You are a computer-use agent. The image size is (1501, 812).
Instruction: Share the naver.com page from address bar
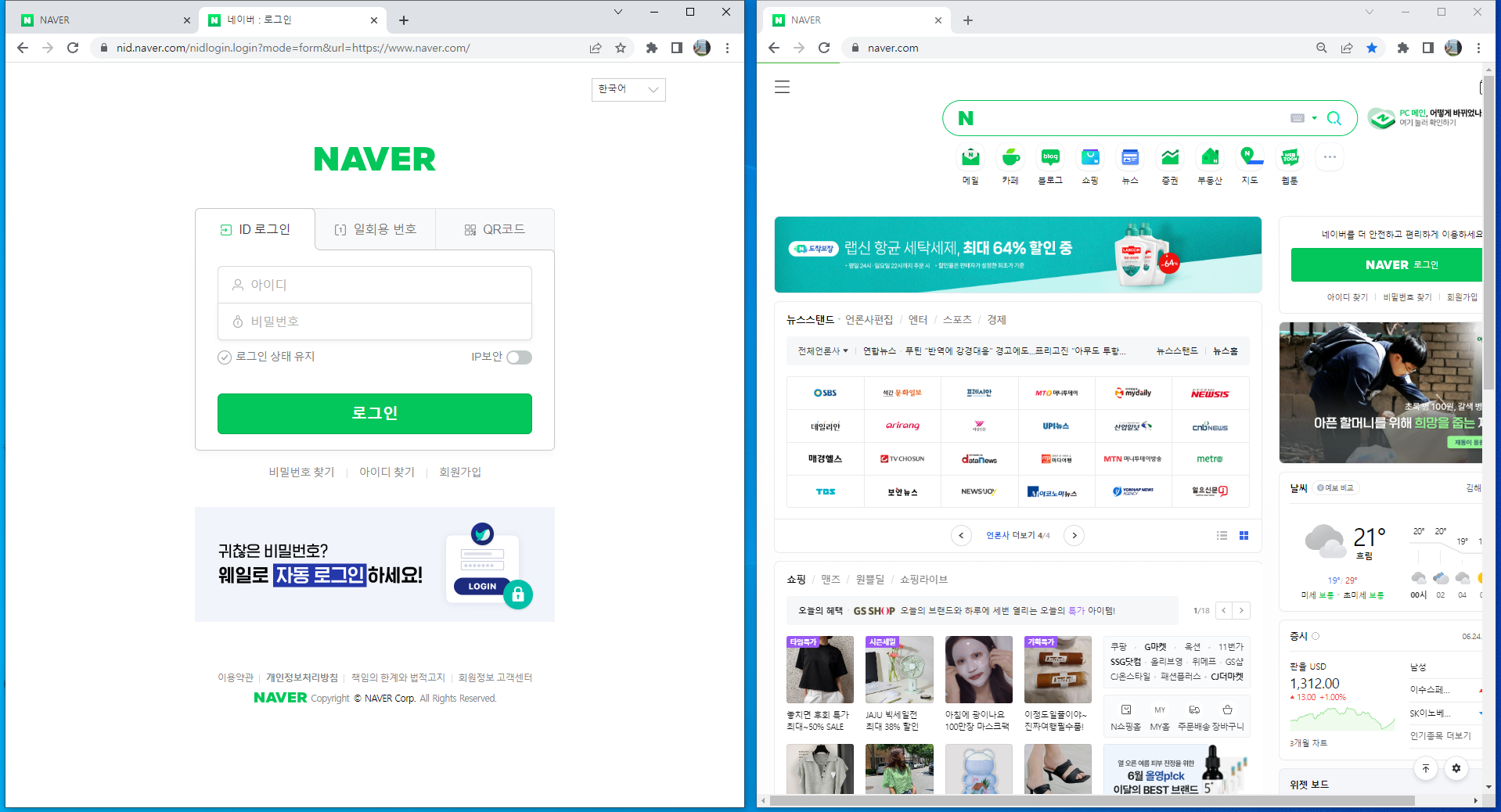[x=1347, y=48]
